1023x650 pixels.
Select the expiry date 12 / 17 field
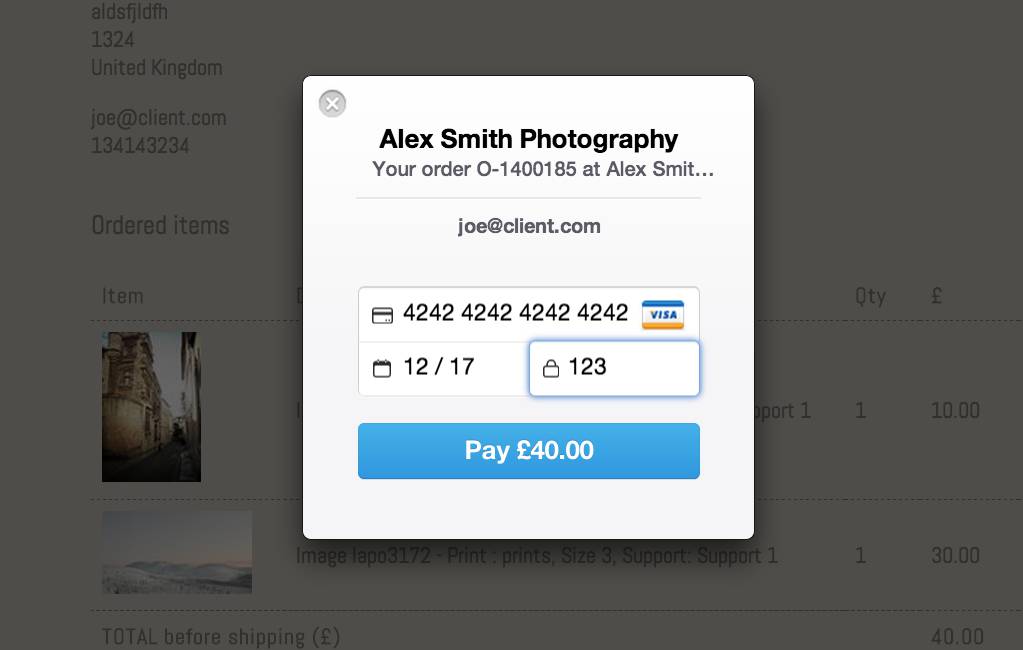(444, 369)
